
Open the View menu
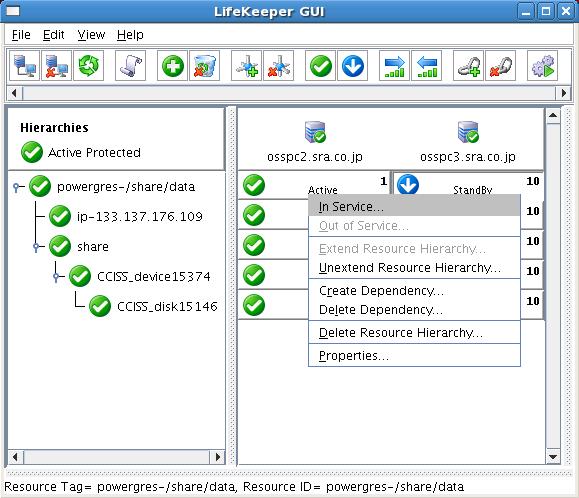click(91, 35)
